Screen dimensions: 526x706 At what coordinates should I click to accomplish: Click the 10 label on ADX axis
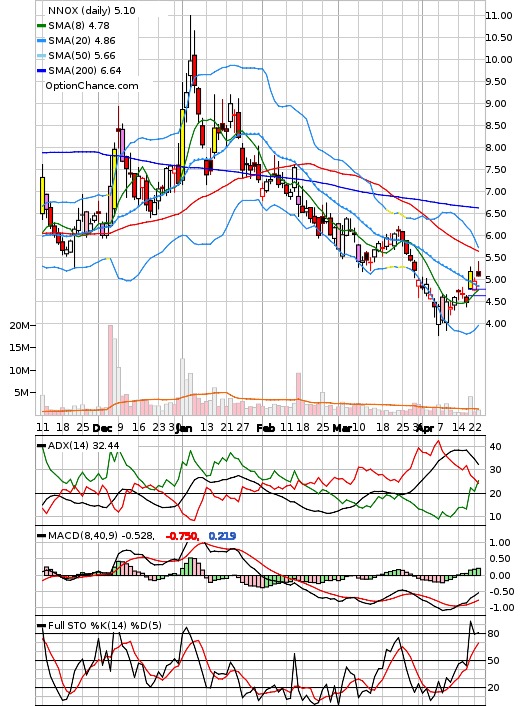(495, 516)
